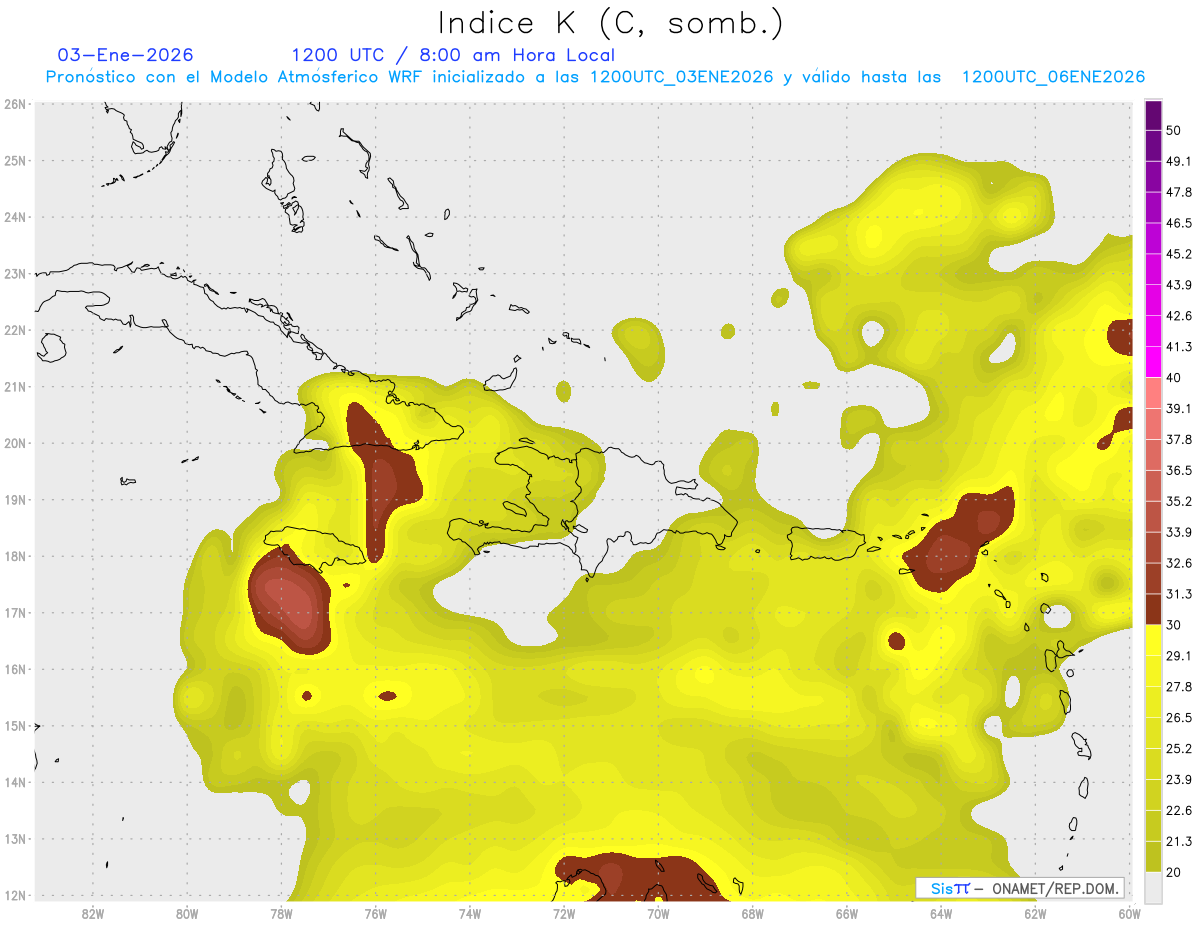Click the '35.2' color bar label
This screenshot has height=927, width=1200.
[1179, 501]
